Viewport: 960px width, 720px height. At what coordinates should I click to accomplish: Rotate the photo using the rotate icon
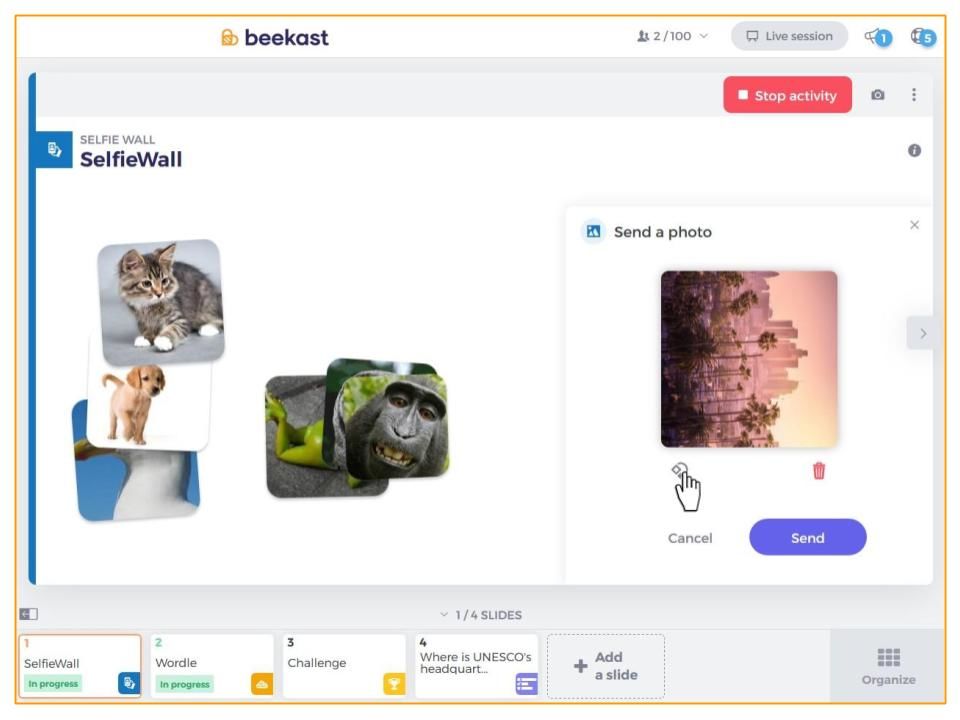[x=678, y=470]
